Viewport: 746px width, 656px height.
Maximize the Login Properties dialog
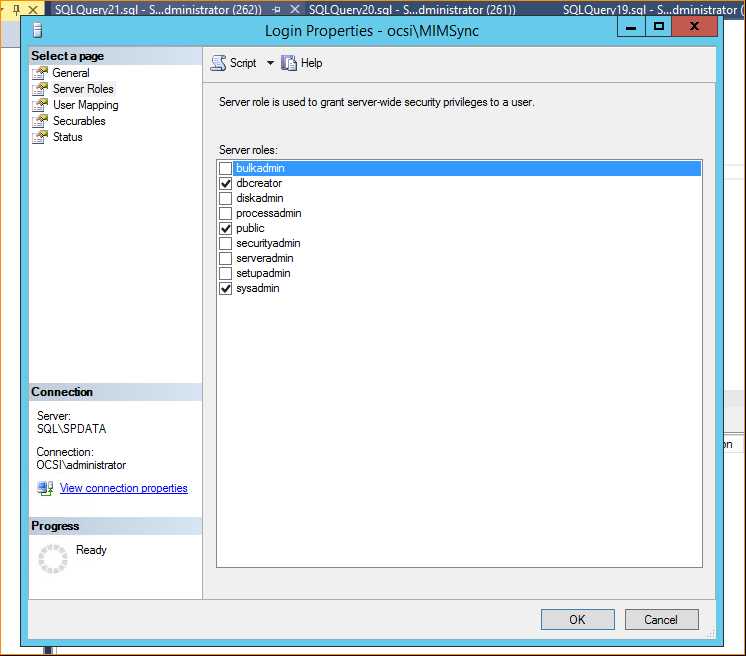point(659,27)
